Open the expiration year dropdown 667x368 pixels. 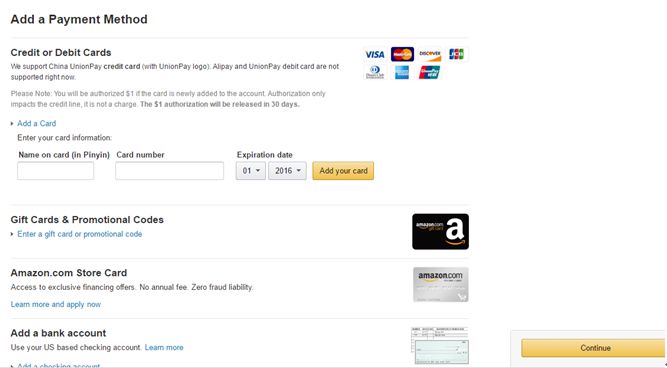tap(287, 171)
